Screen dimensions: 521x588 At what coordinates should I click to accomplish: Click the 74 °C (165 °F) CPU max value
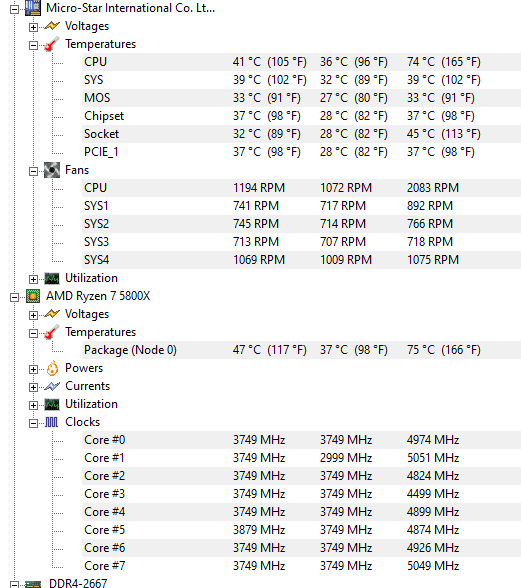444,62
